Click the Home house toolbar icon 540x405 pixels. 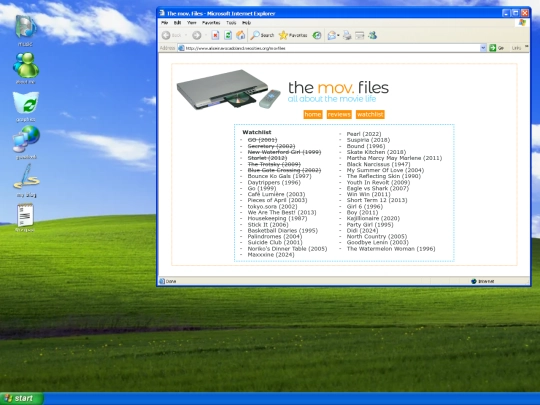coord(240,35)
